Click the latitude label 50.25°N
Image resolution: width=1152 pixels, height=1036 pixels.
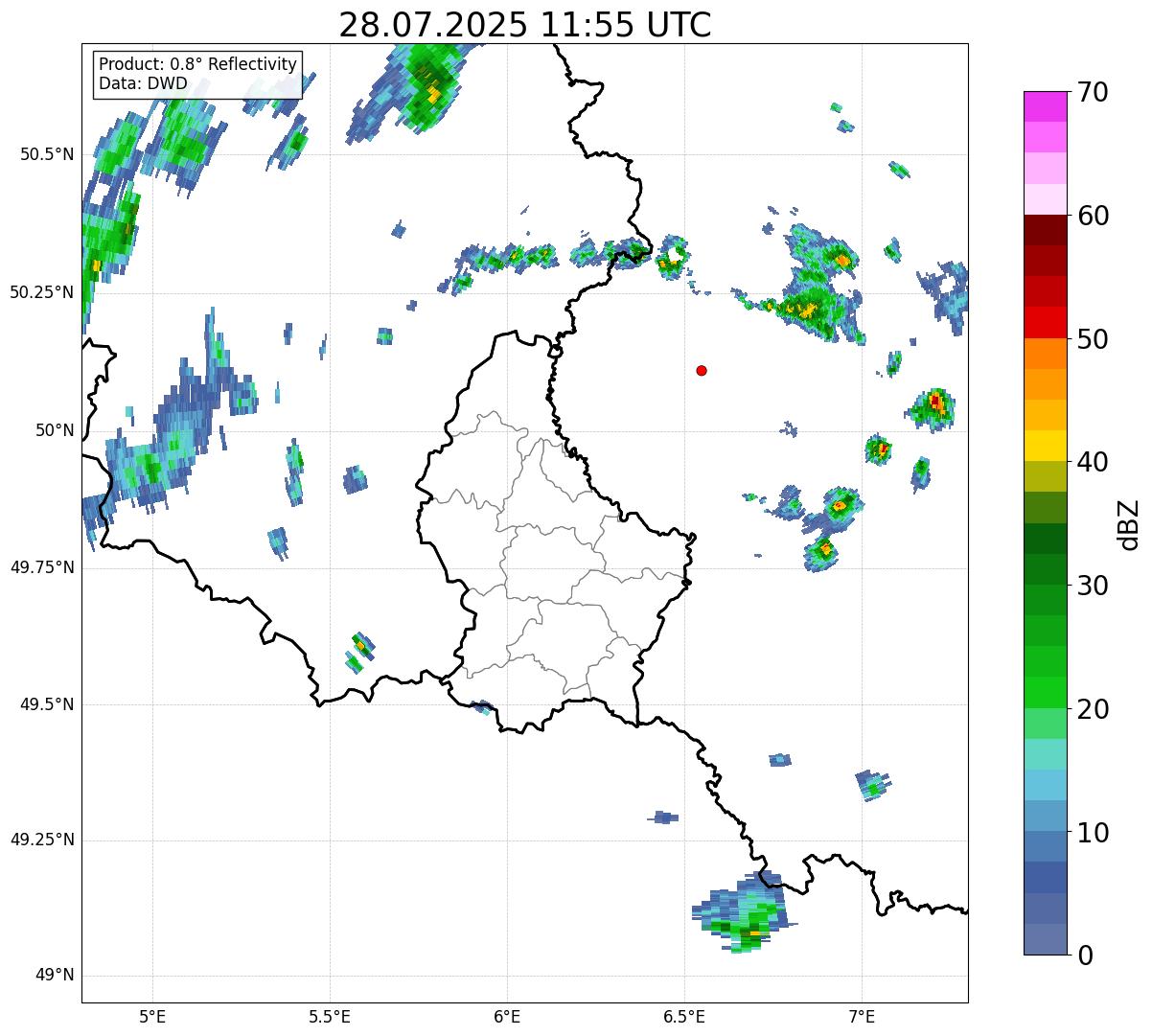point(42,292)
